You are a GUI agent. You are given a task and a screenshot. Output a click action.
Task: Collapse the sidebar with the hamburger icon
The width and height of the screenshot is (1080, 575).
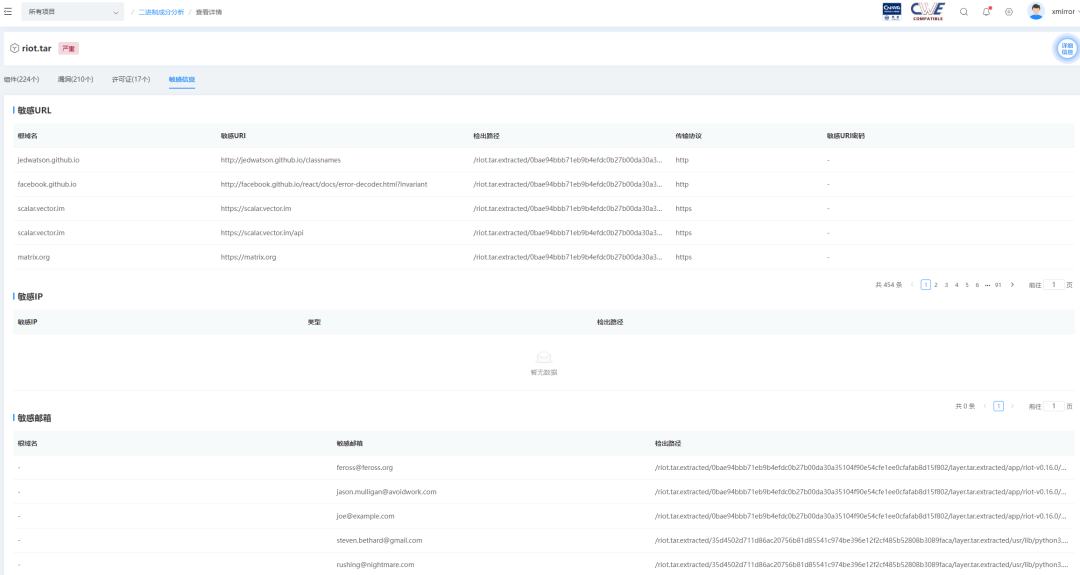[8, 12]
